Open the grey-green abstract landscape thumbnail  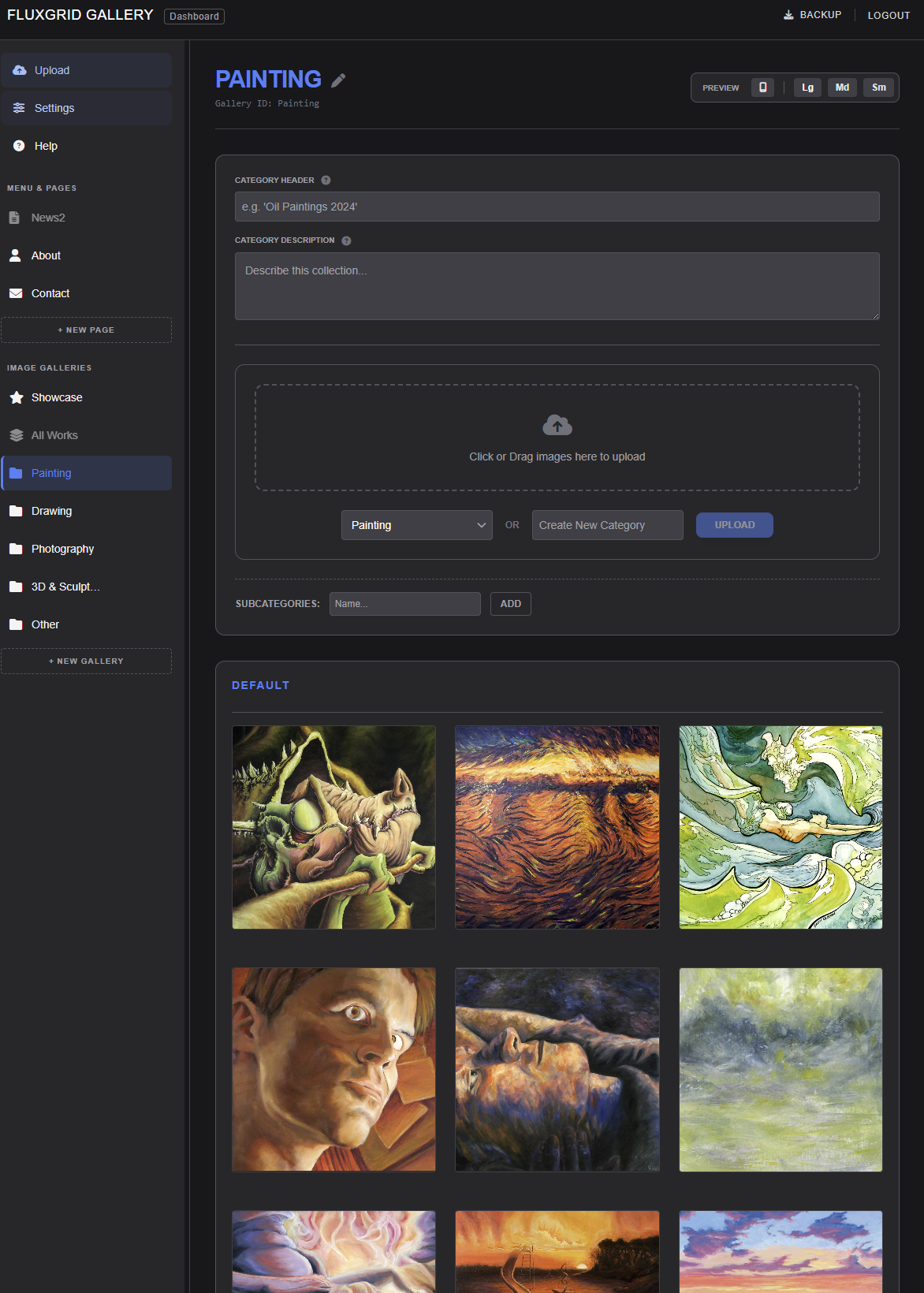click(x=781, y=1070)
